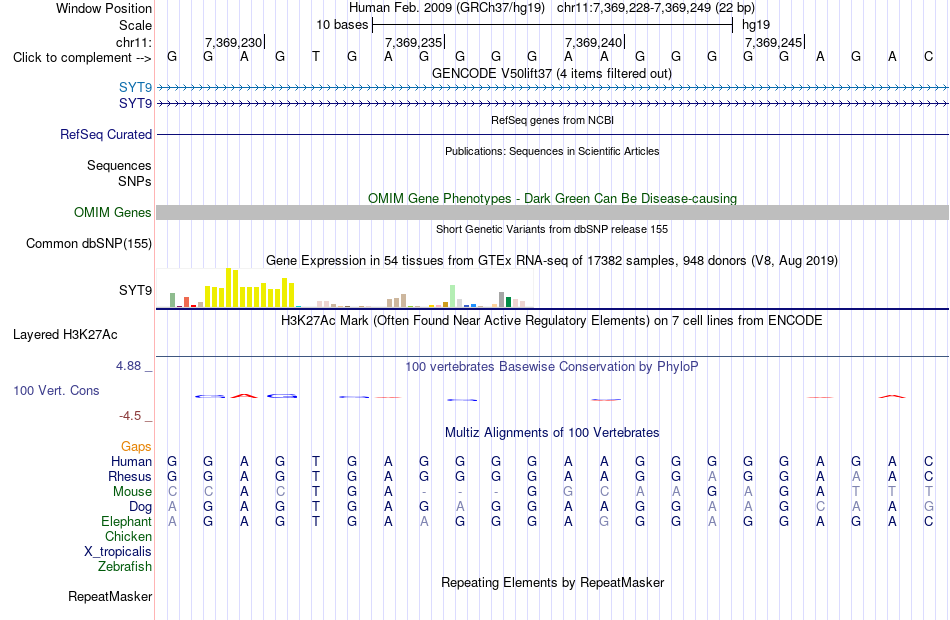Open 'Repeating Elements by RepeatMasker' title
The height and width of the screenshot is (620, 950).
click(552, 582)
